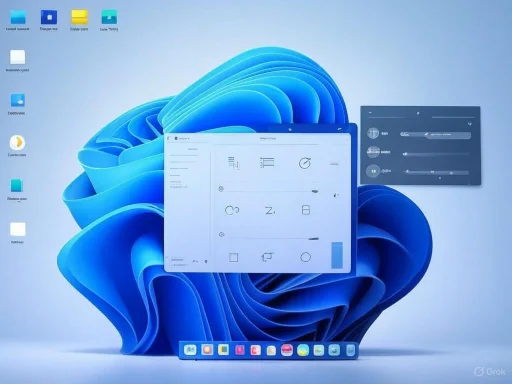The height and width of the screenshot is (384, 512).
Task: Expand the chevron in the dark panel
Action: (470, 124)
